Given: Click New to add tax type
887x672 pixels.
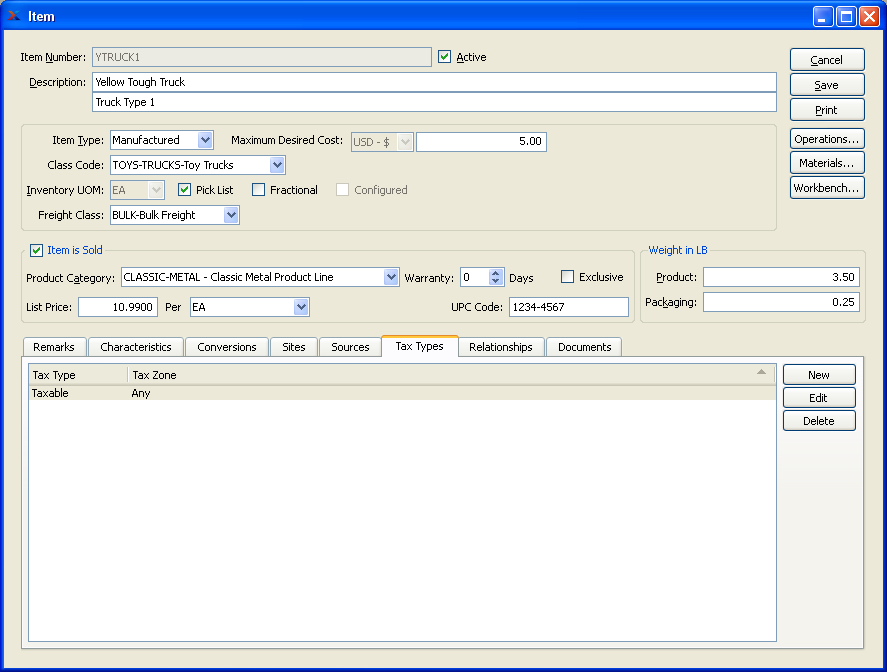Looking at the screenshot, I should click(x=819, y=375).
